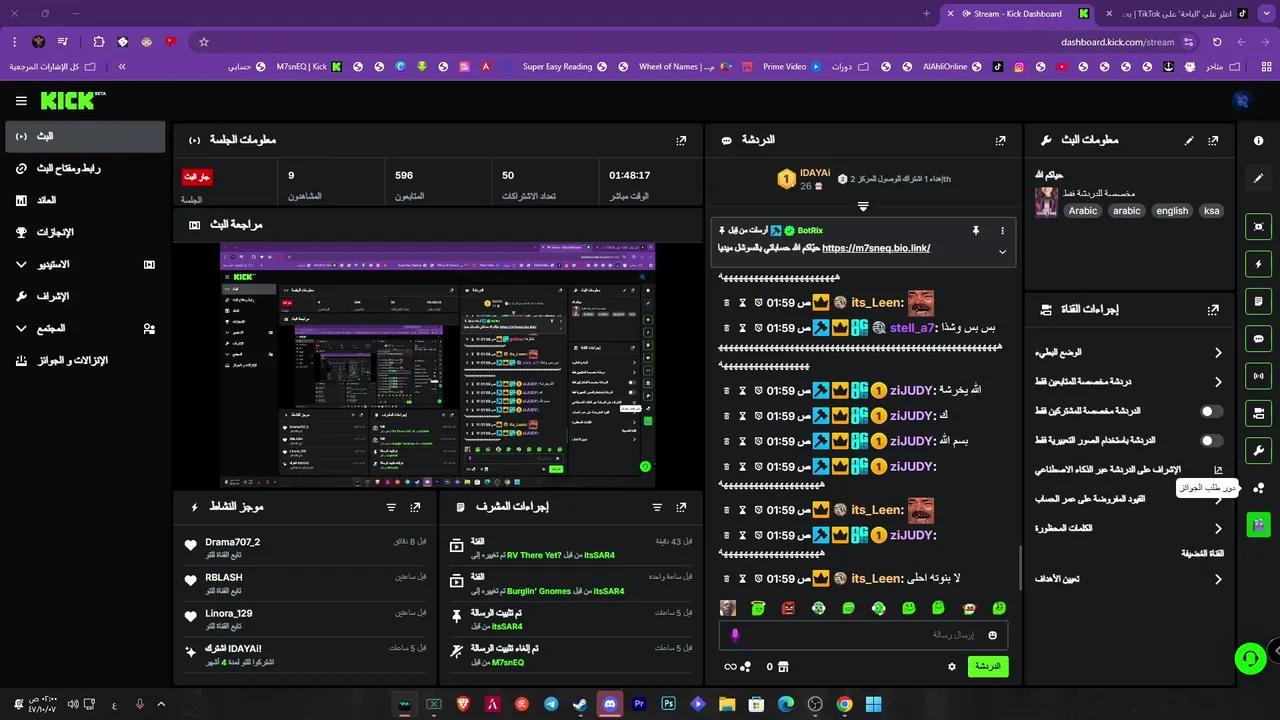Open الإنجازات (Achievements) sidebar item
1280x720 pixels.
pyautogui.click(x=84, y=232)
